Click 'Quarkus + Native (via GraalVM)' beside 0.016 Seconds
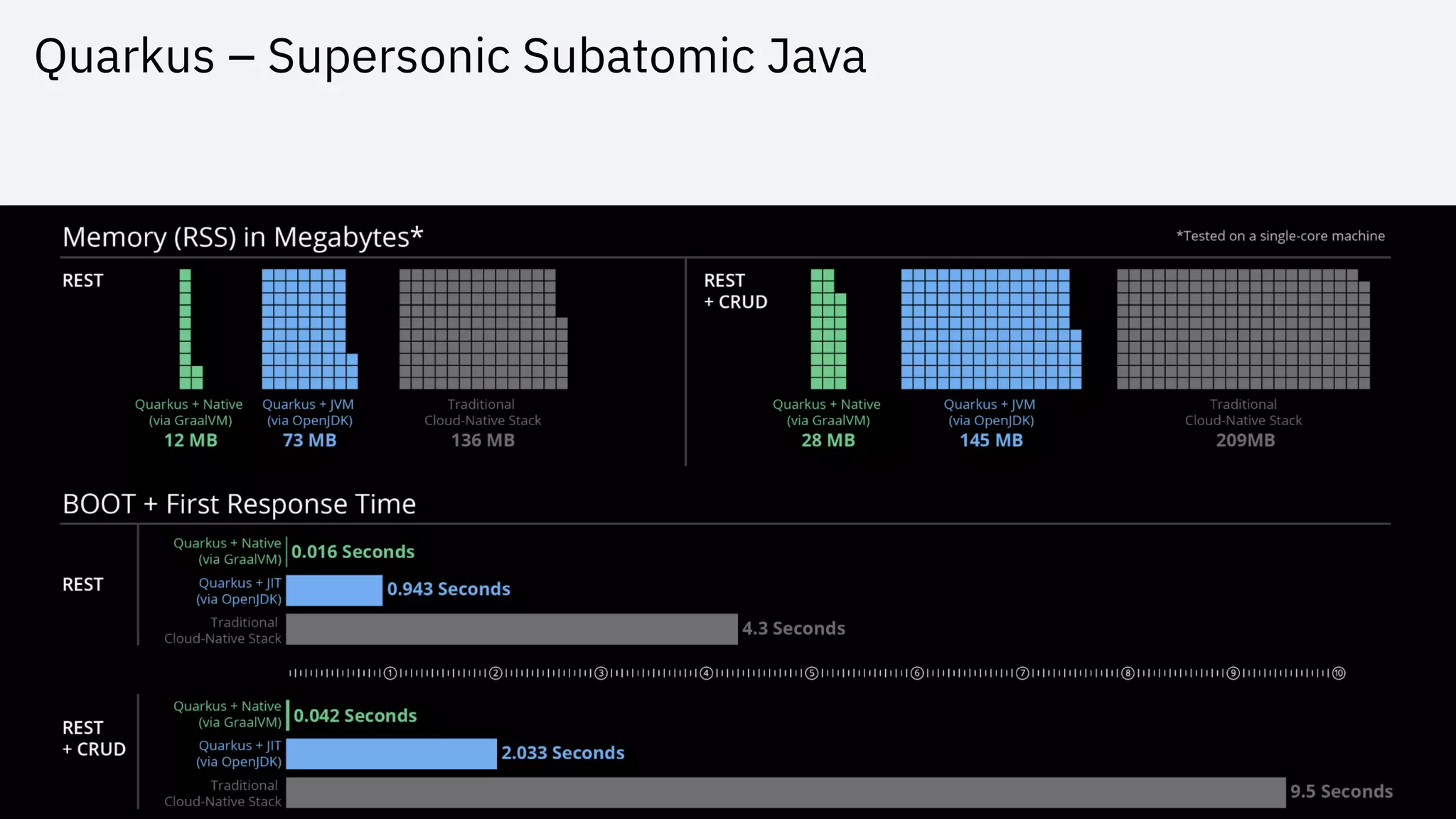The width and height of the screenshot is (1456, 819). (x=227, y=551)
